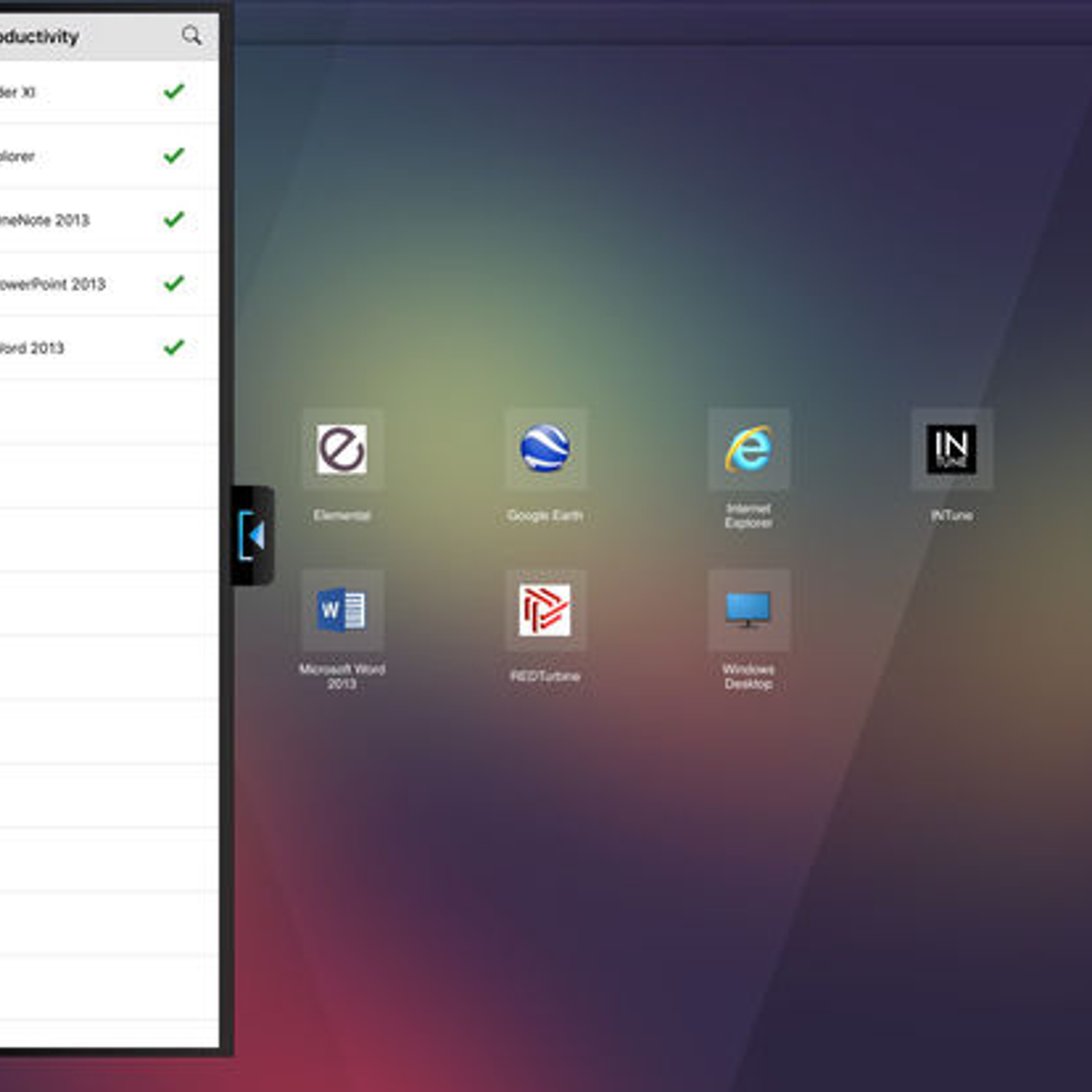
Task: Launch Google Earth from the desktop
Action: 545,448
